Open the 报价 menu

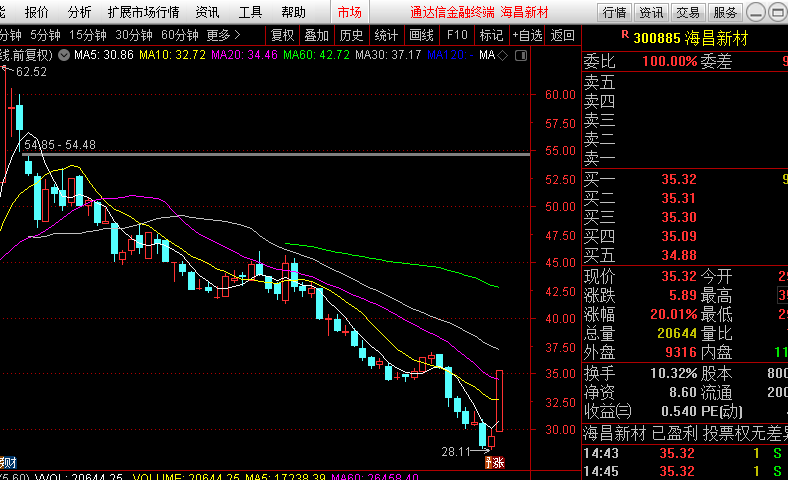pyautogui.click(x=37, y=12)
